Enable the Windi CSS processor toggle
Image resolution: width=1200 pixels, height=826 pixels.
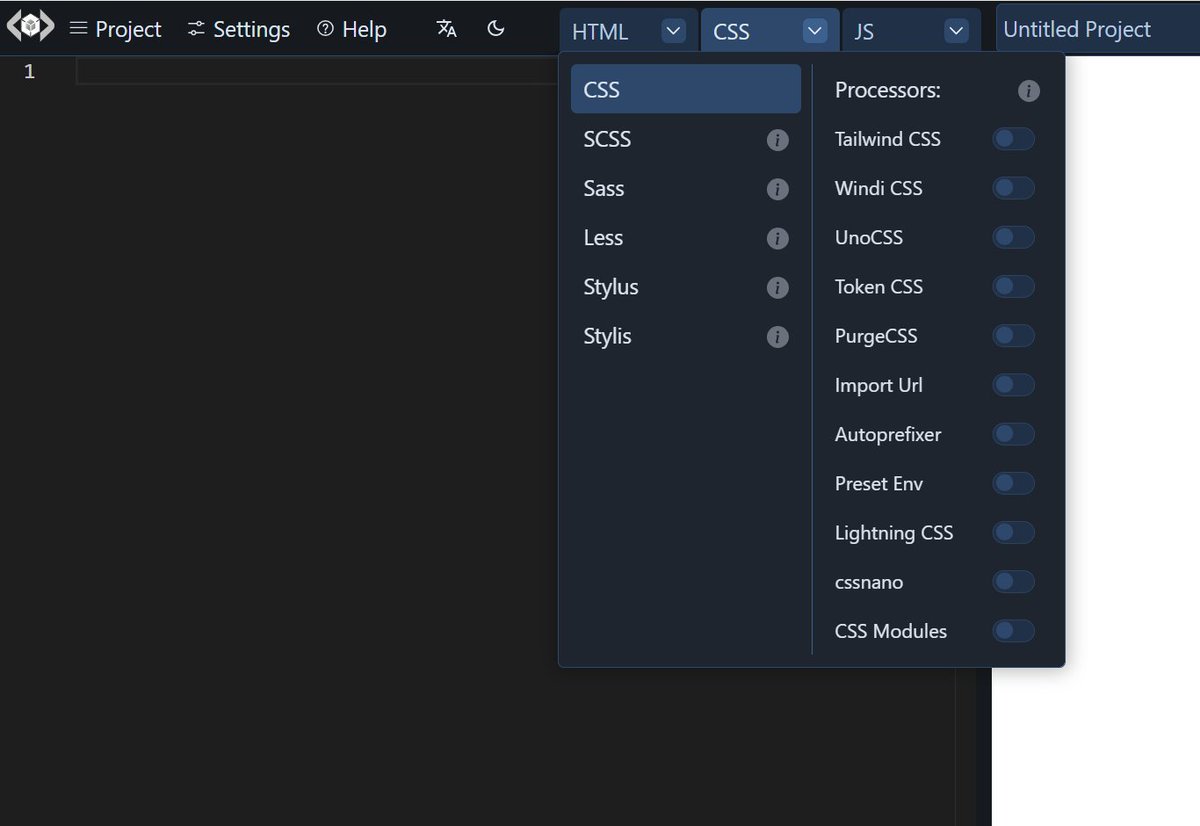coord(1013,188)
